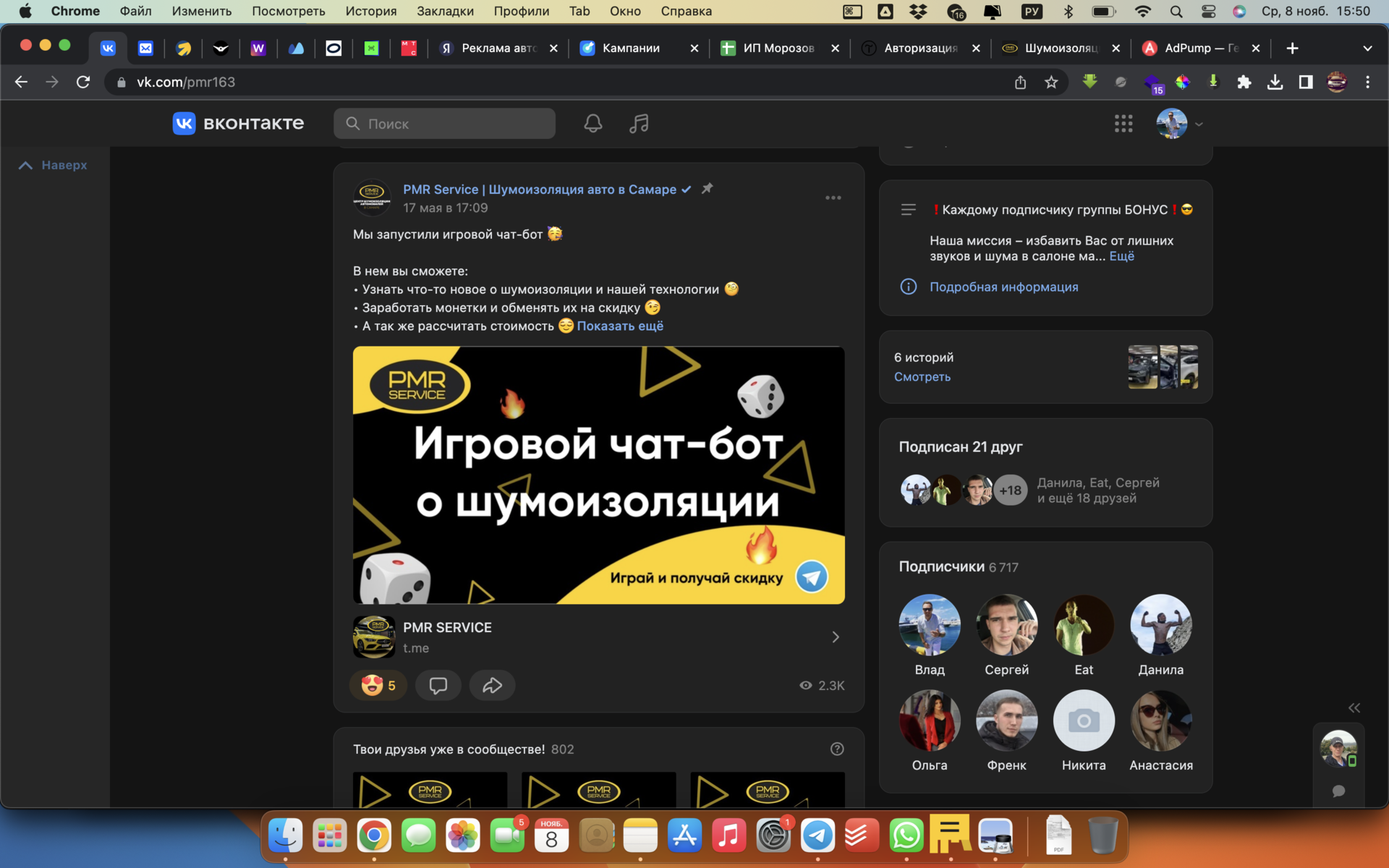The width and height of the screenshot is (1389, 868).
Task: Open Chrome extensions puzzle icon
Action: pyautogui.click(x=1244, y=82)
